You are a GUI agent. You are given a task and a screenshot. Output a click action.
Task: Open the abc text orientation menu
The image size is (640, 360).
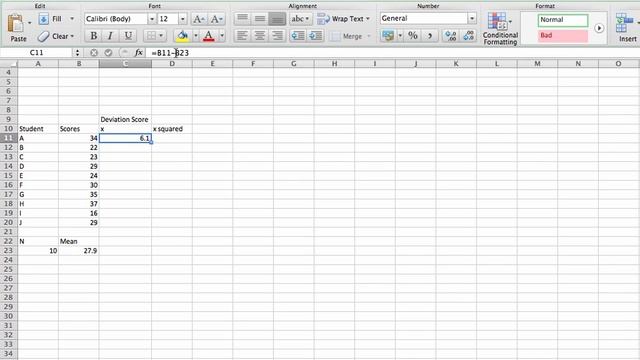point(300,19)
